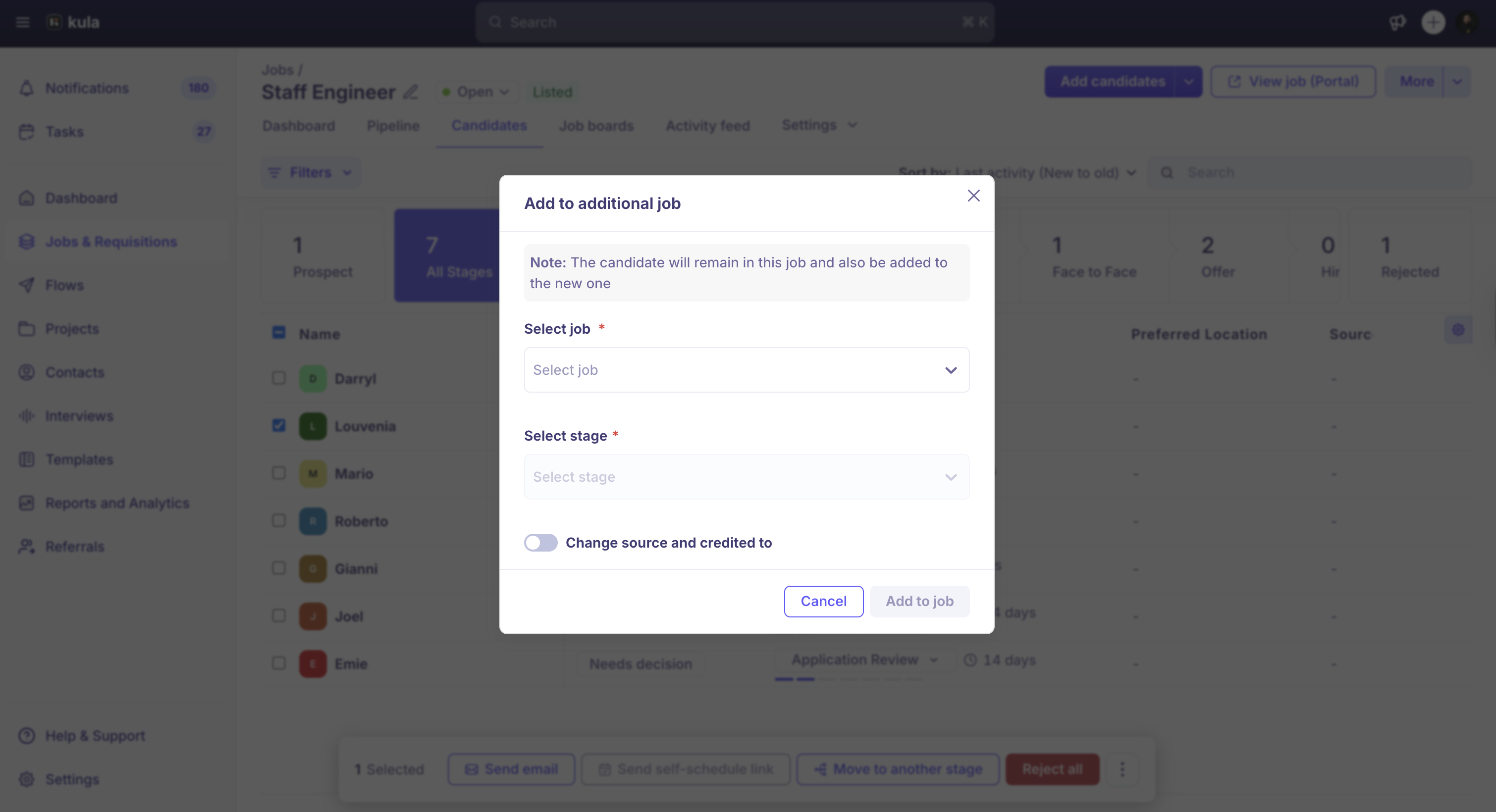1496x812 pixels.
Task: Click the Interviews waveform icon
Action: tap(26, 416)
